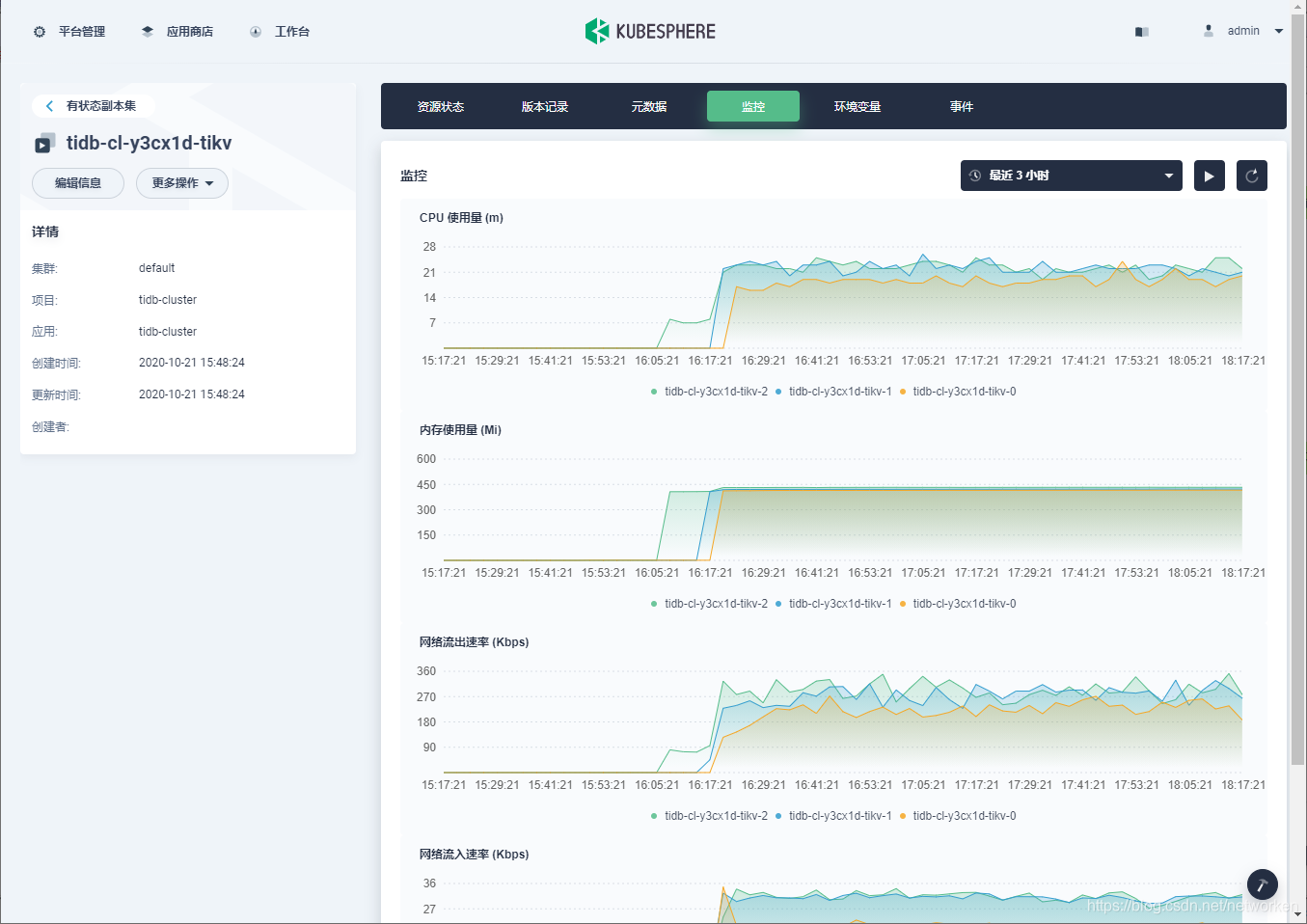
Task: Switch to the 元数据 tab
Action: pyautogui.click(x=649, y=106)
